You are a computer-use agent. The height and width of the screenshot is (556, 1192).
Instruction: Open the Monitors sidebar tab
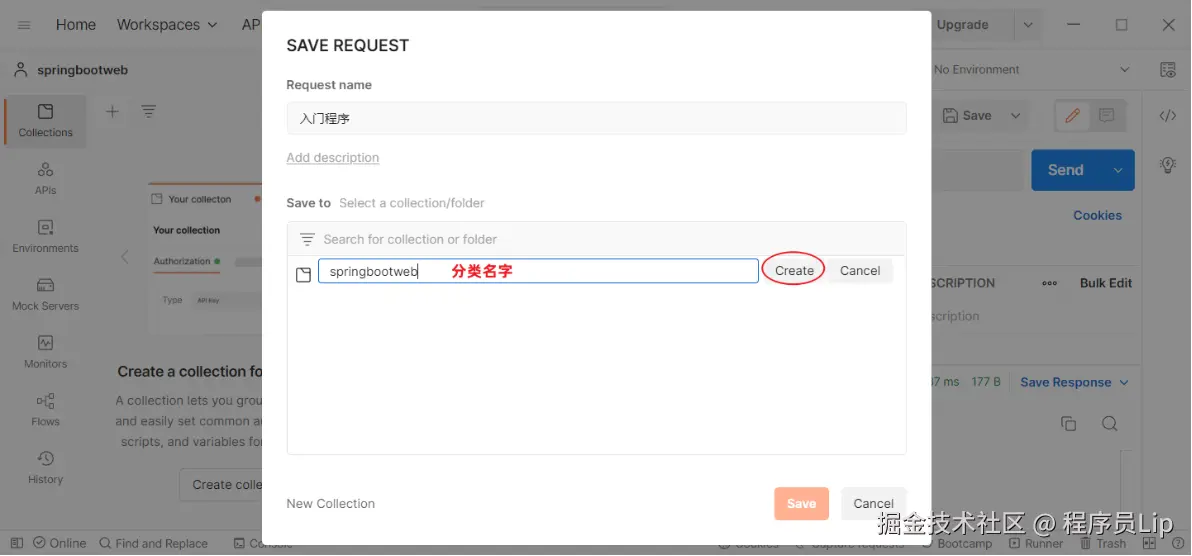pyautogui.click(x=46, y=352)
